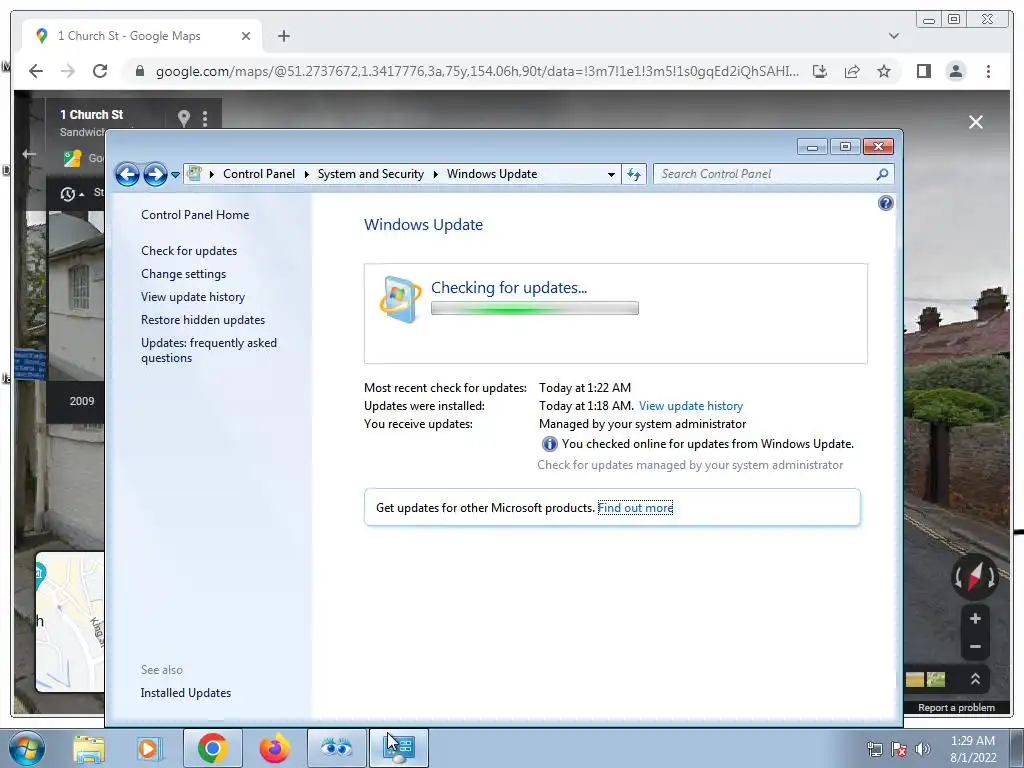Click the install app icon in Chrome omnibox
The image size is (1024, 768).
click(x=820, y=71)
